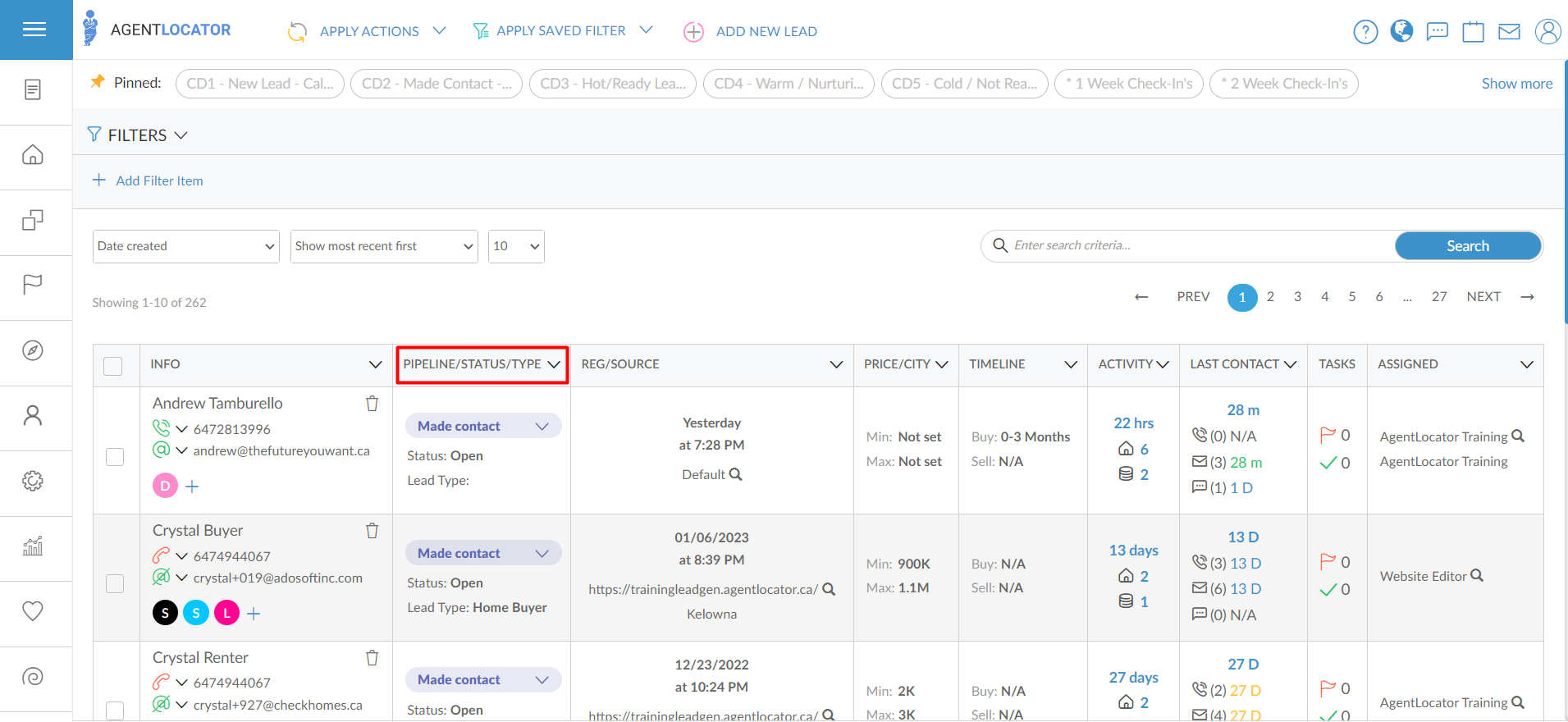The width and height of the screenshot is (1568, 722).
Task: Click Add Filter Item link
Action: [148, 180]
